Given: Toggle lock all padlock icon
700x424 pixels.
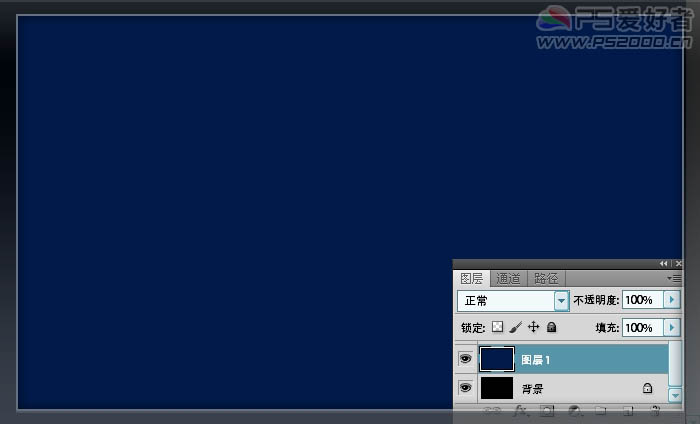Looking at the screenshot, I should 552,327.
